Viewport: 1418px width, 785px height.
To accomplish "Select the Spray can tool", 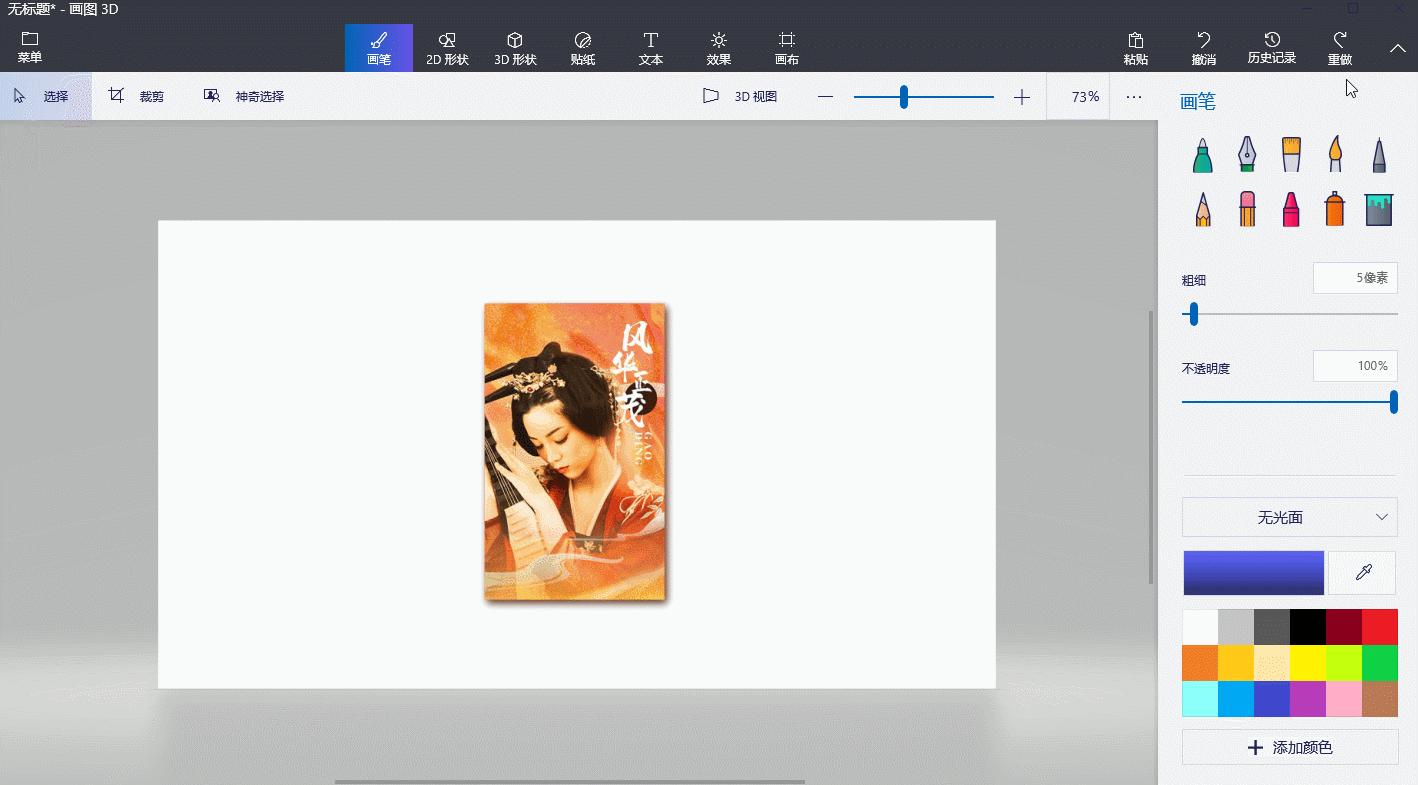I will tap(1335, 209).
